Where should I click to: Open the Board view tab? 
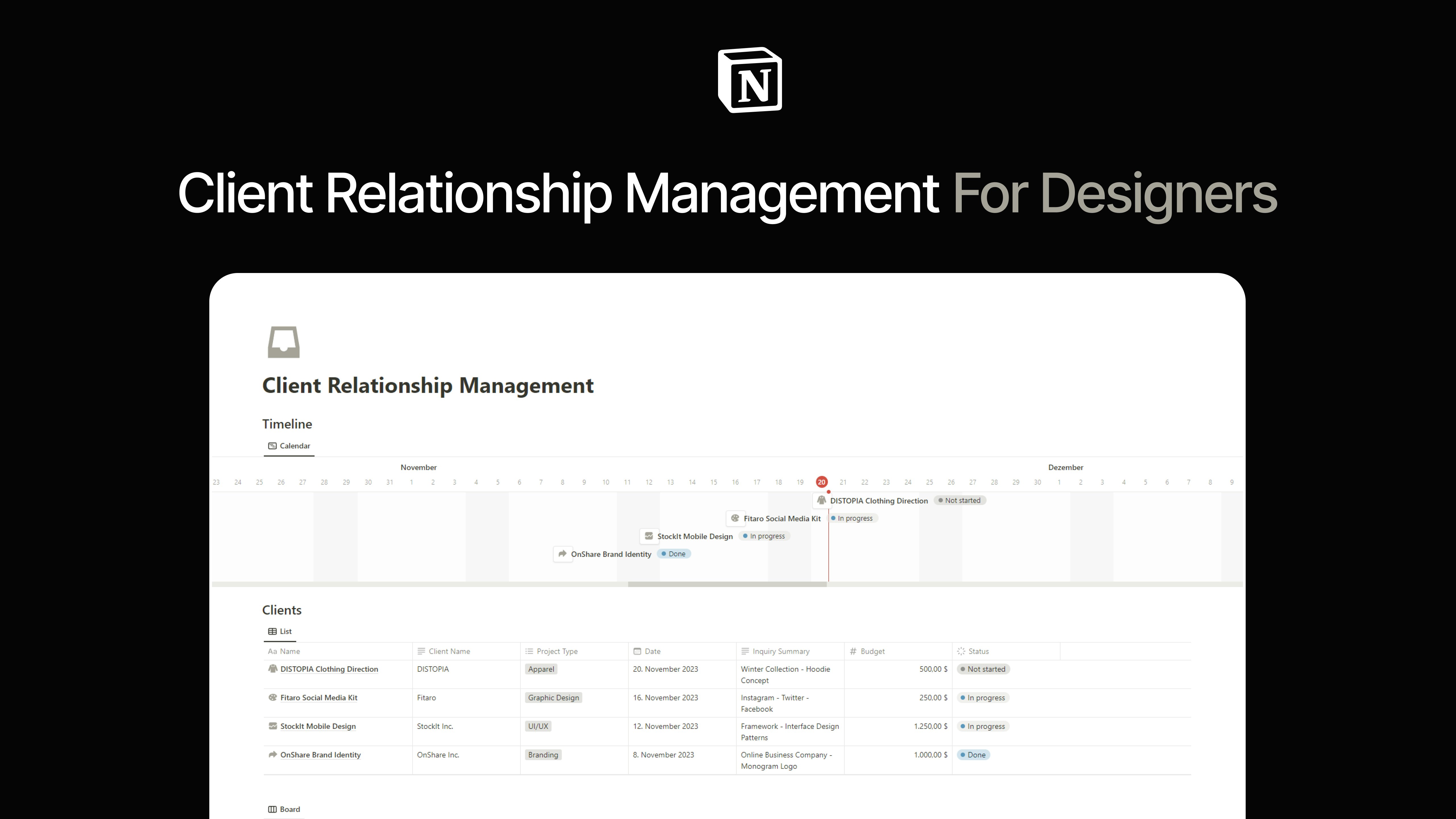point(284,809)
